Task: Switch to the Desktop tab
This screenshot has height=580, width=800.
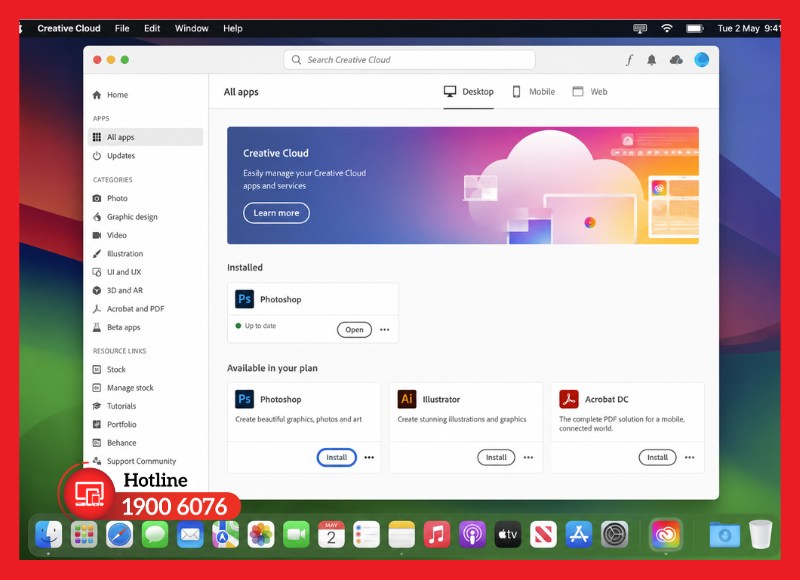Action: pos(468,92)
